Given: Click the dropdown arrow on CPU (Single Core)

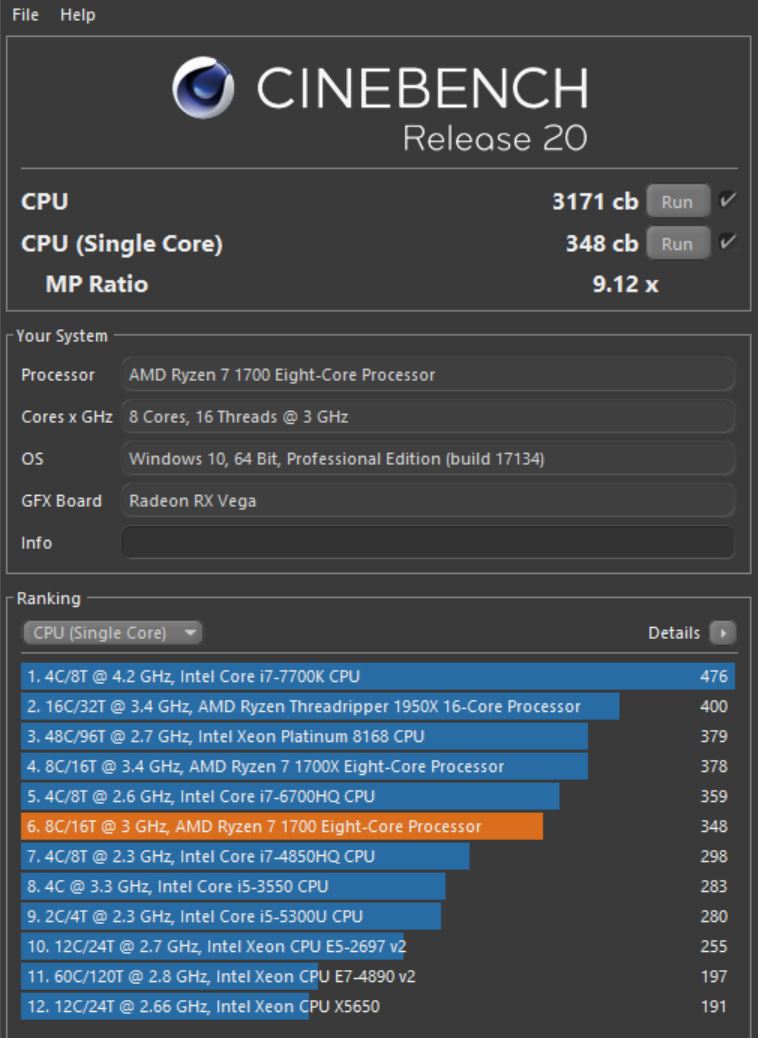Looking at the screenshot, I should [188, 633].
